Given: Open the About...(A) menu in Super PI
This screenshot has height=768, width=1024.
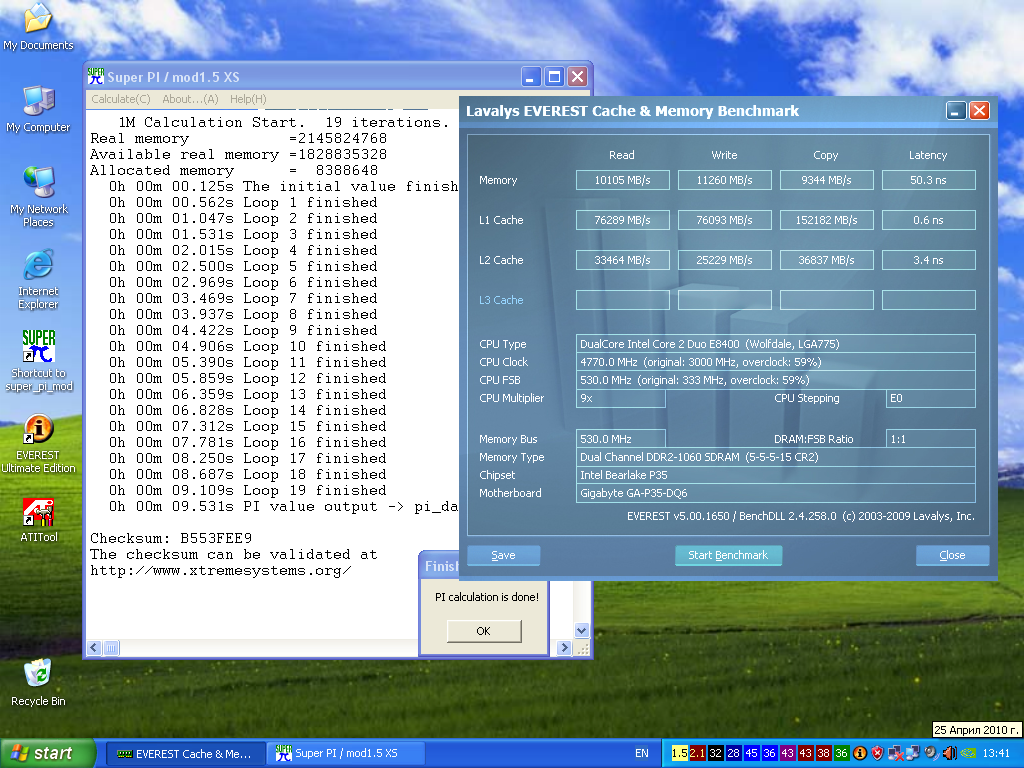Looking at the screenshot, I should 190,99.
